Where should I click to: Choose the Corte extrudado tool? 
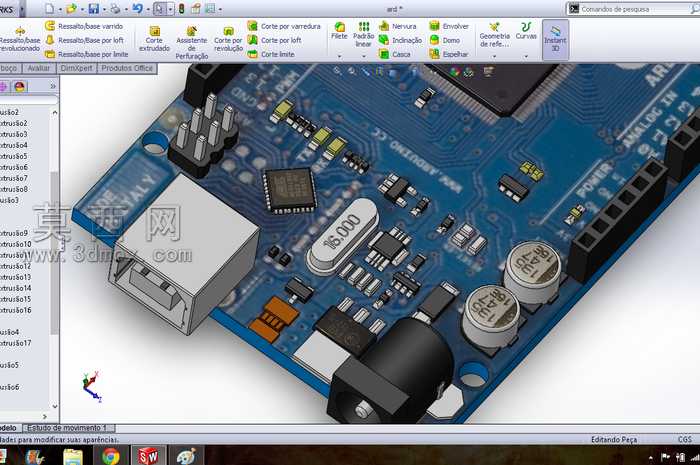[x=154, y=39]
